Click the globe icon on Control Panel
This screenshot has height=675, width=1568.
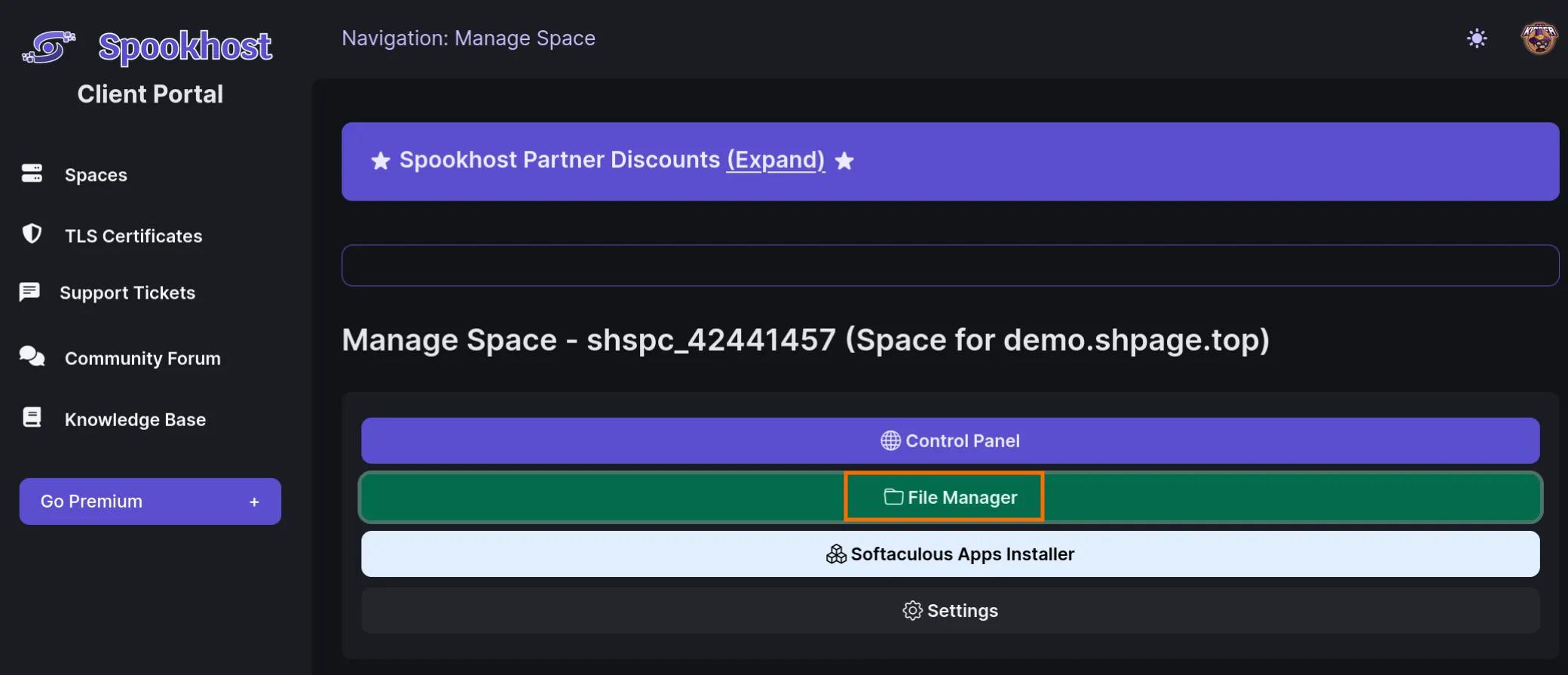[890, 440]
